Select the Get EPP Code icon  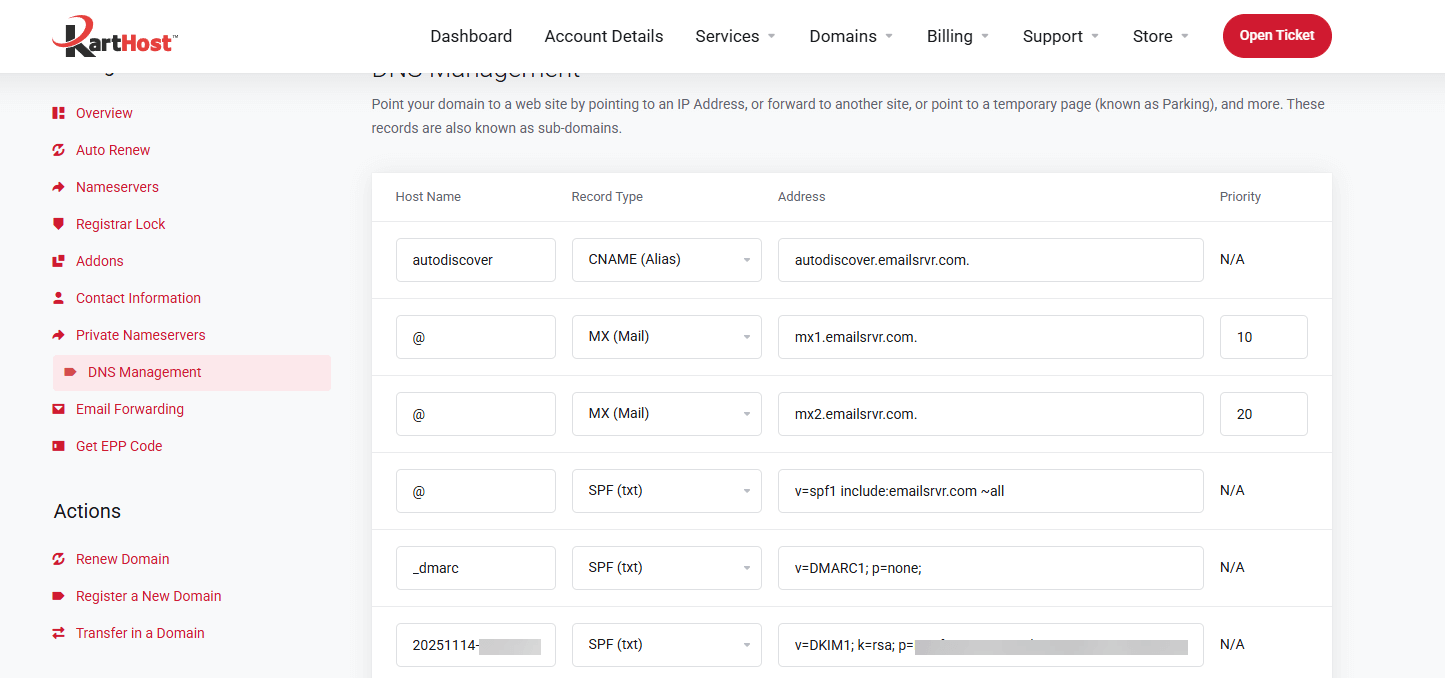tap(59, 445)
